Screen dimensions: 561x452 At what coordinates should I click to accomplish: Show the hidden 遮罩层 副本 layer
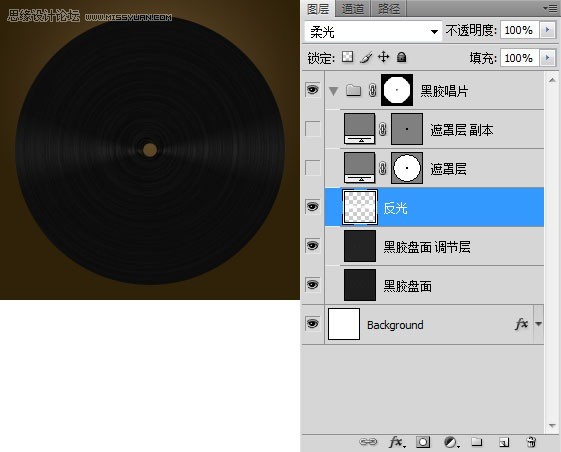[312, 129]
